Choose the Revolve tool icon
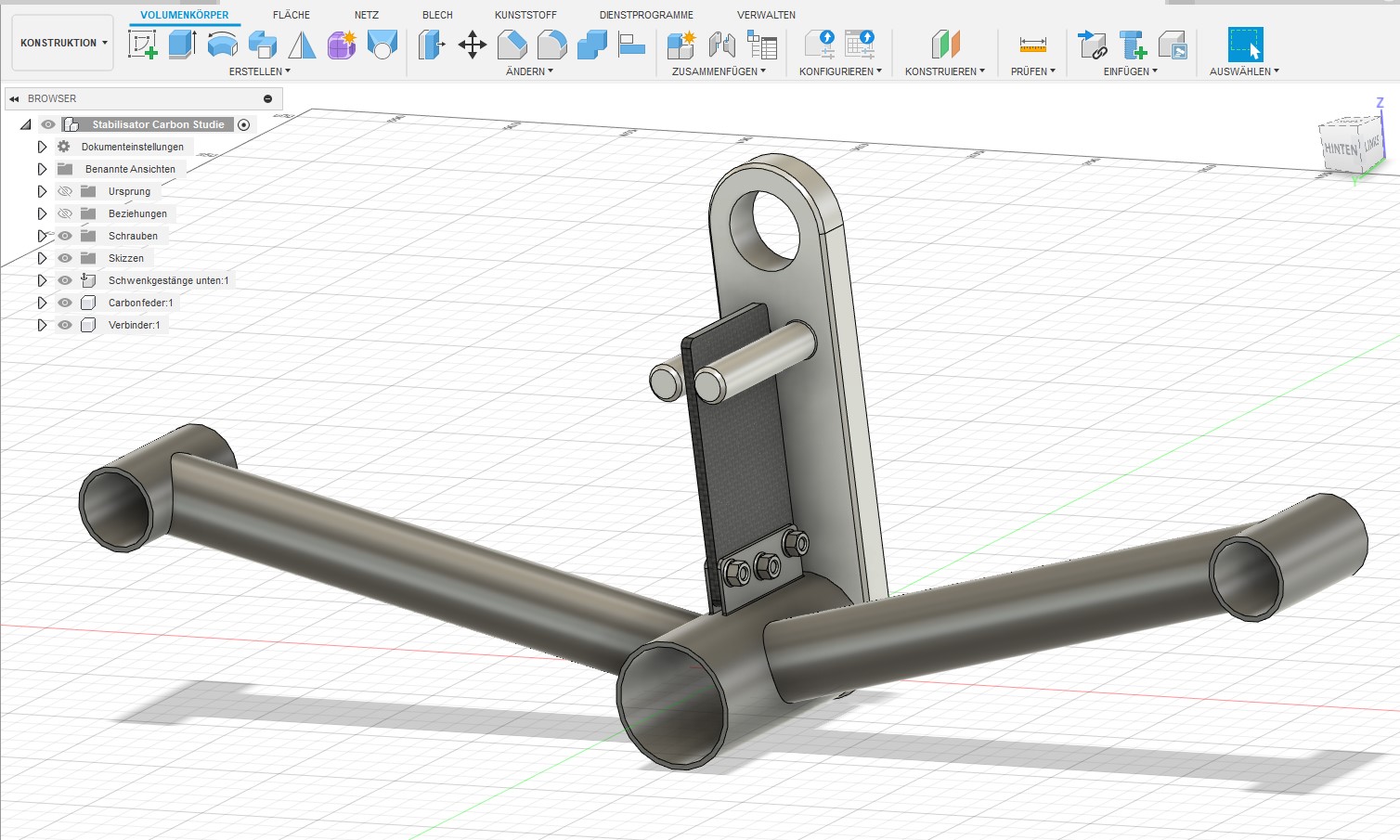Viewport: 1400px width, 840px height. (x=222, y=44)
